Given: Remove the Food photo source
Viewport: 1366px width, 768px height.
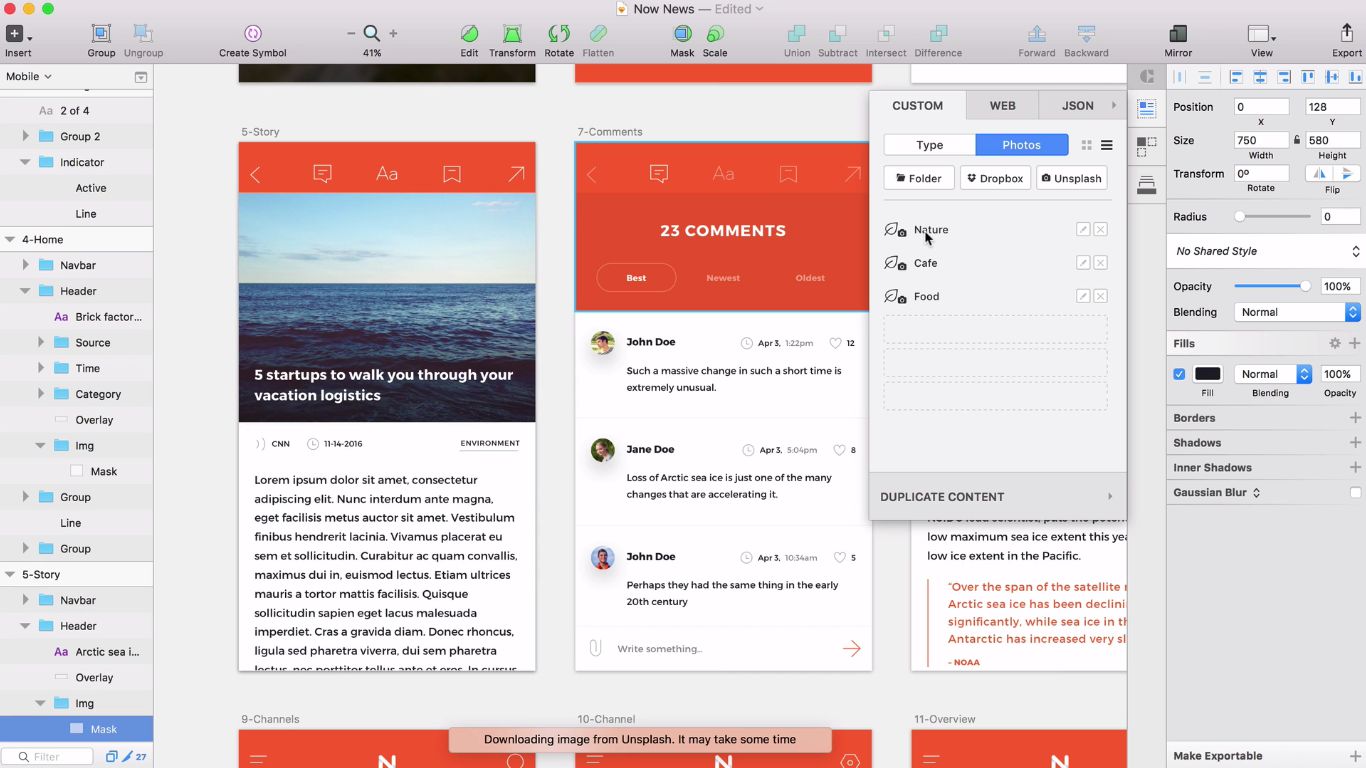Looking at the screenshot, I should coord(1100,296).
